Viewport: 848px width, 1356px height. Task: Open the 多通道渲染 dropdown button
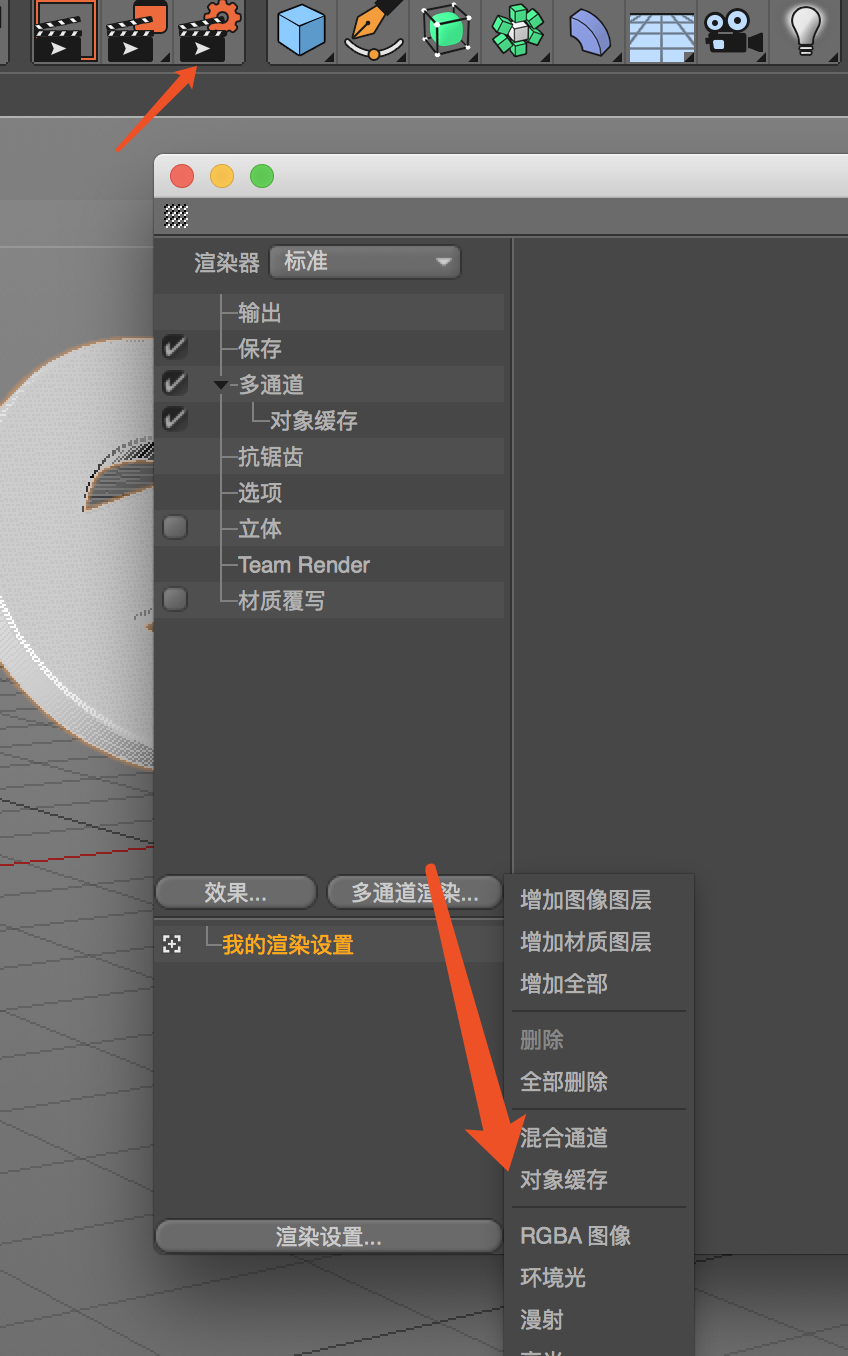415,892
